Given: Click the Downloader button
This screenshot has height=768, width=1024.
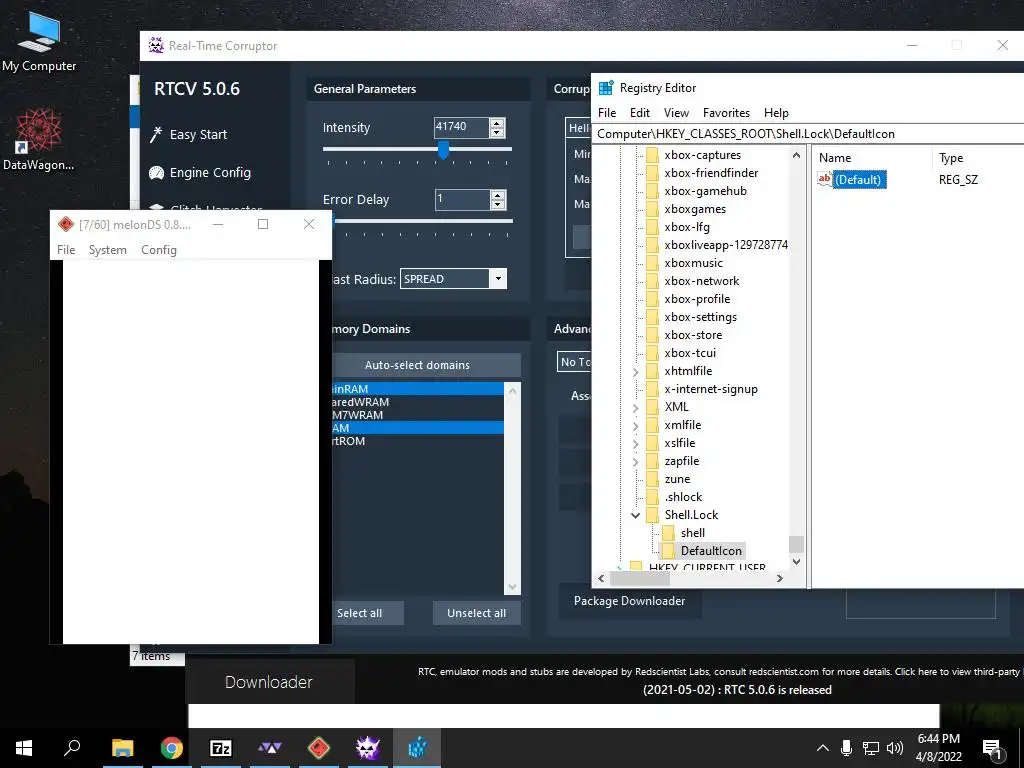Looking at the screenshot, I should click(269, 682).
